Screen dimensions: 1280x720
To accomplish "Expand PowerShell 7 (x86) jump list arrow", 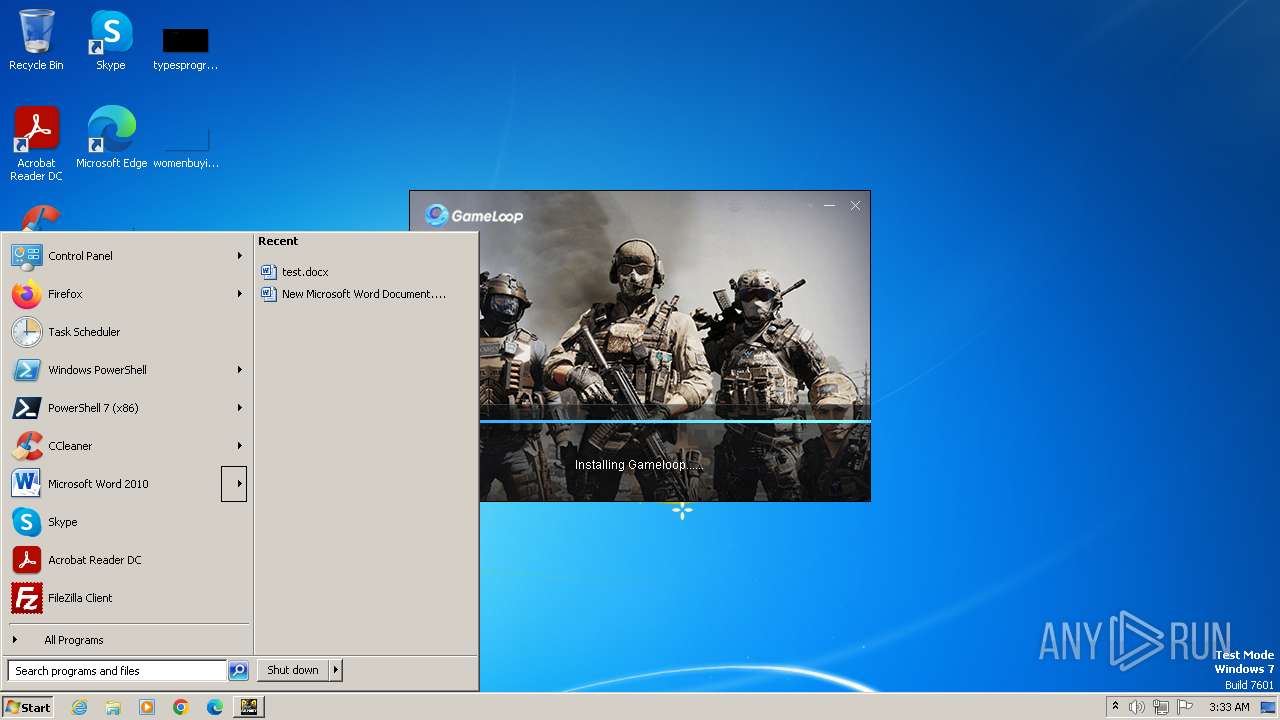I will tap(239, 408).
